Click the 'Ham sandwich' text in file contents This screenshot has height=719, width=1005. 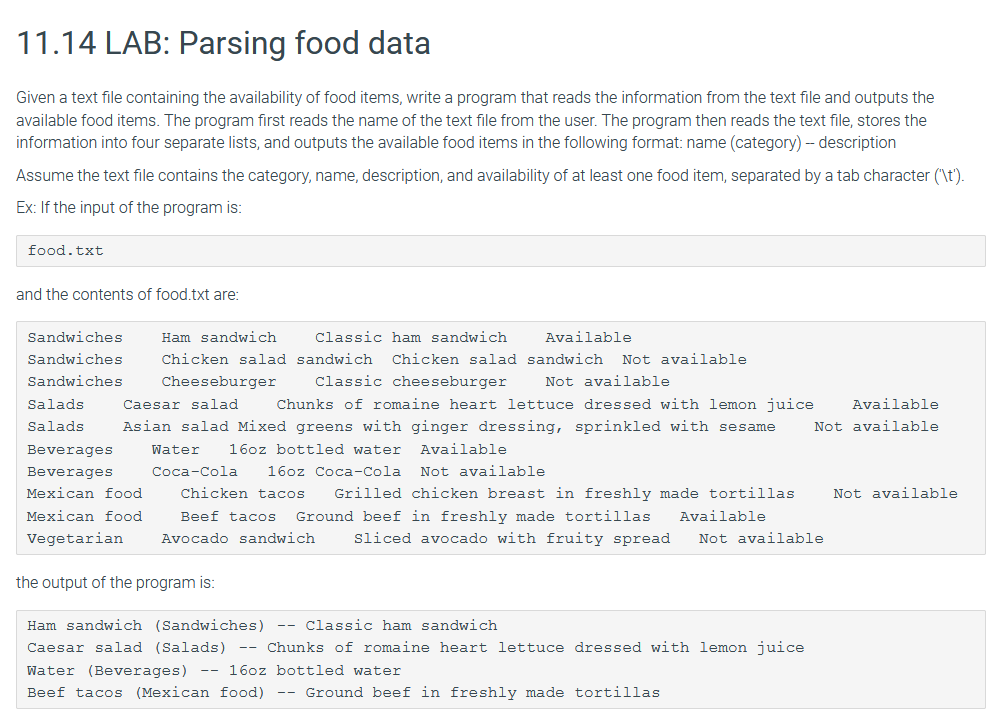coord(219,338)
